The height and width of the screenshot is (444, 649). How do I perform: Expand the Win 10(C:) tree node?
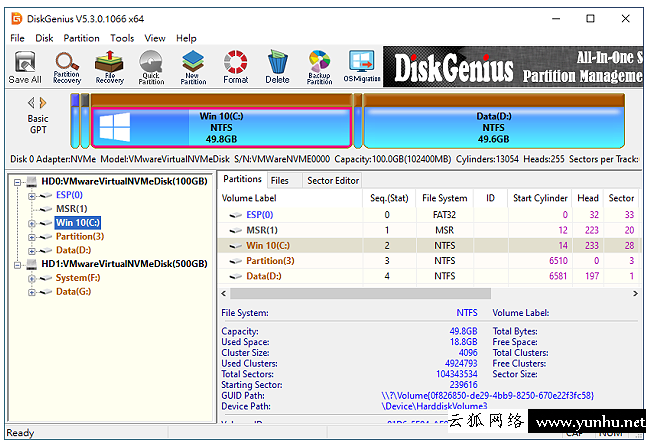coord(31,223)
